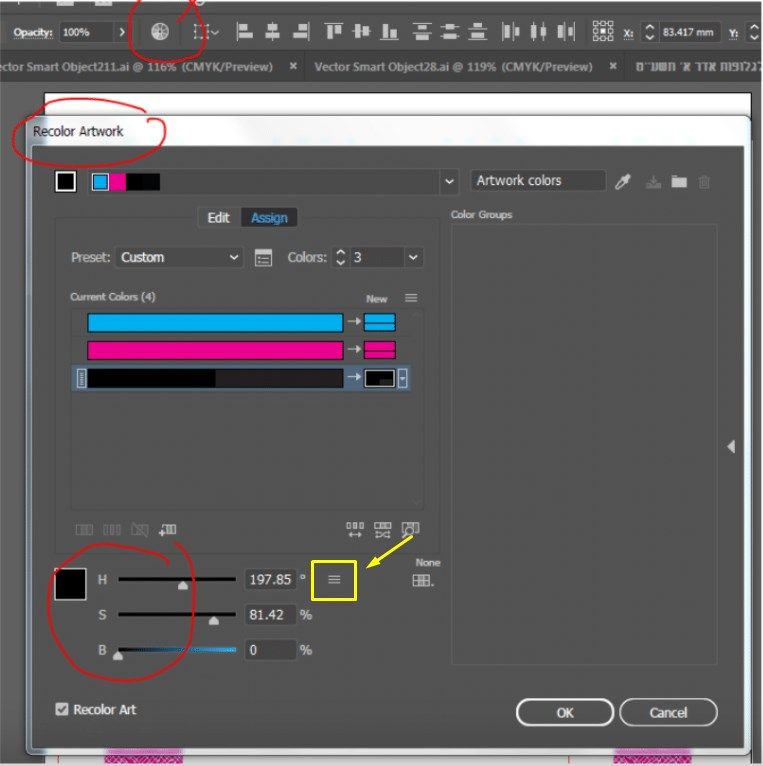Screen dimensions: 763x766
Task: Open the swatch library limit icon under None
Action: pyautogui.click(x=423, y=580)
